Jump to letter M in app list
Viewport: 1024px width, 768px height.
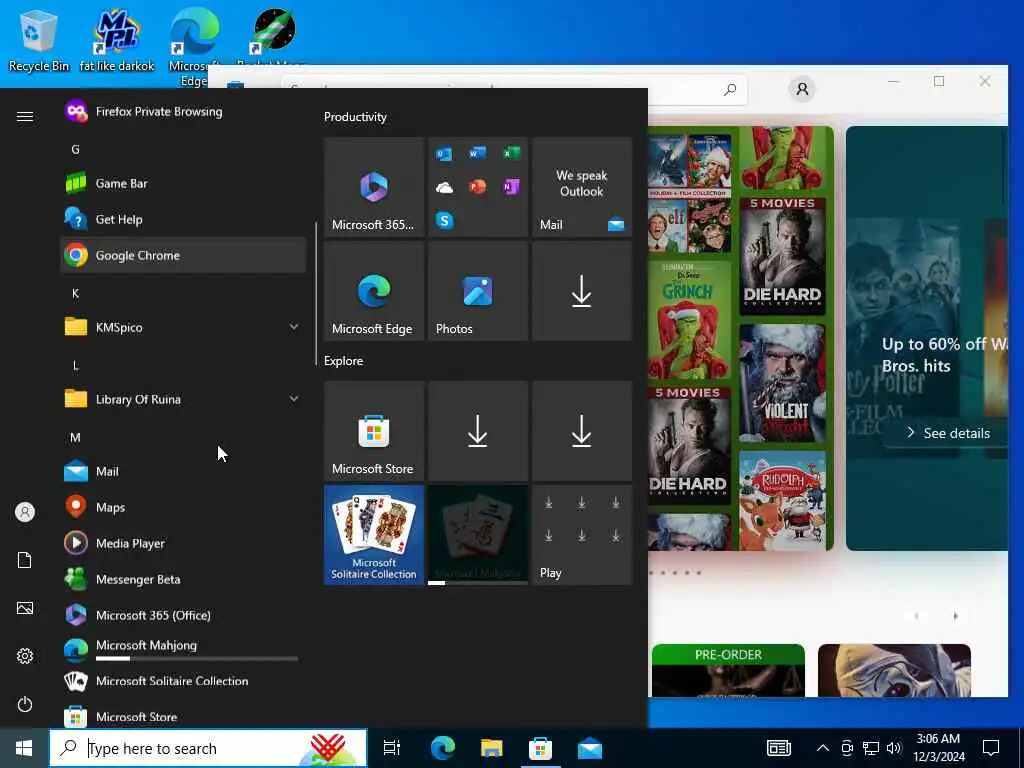(x=75, y=437)
